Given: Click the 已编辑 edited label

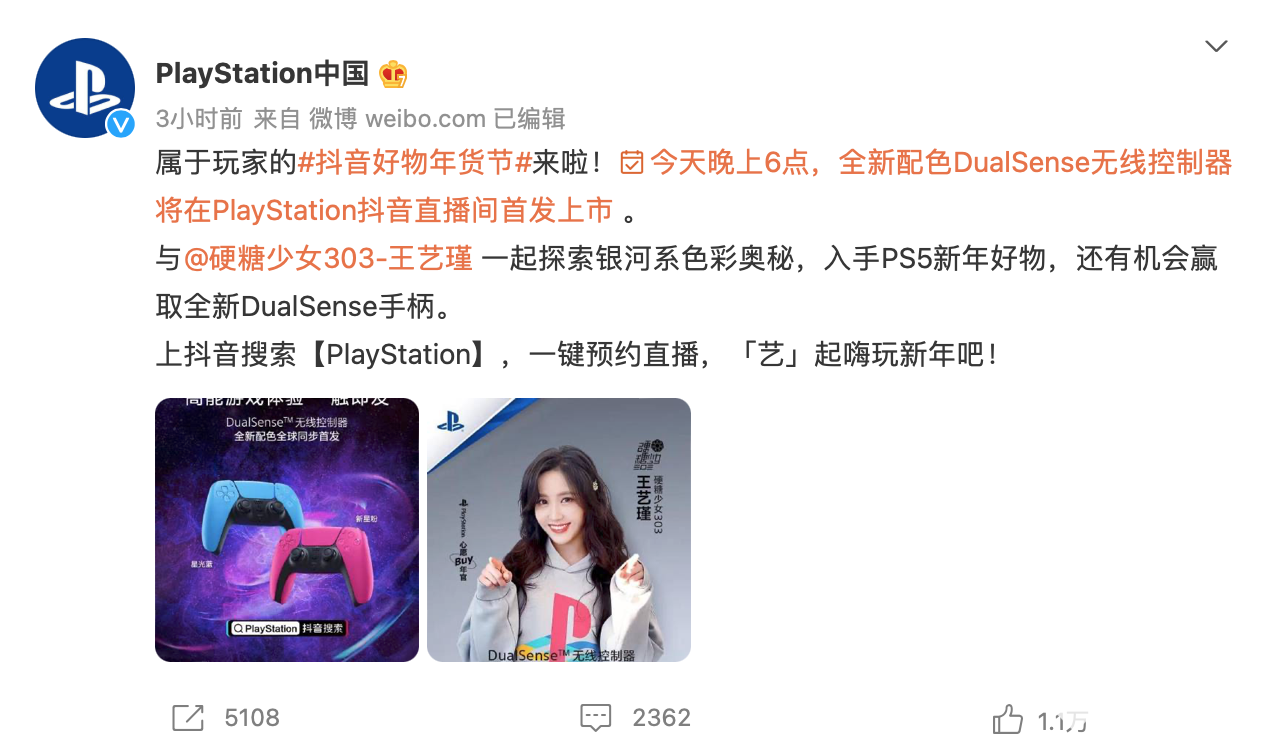Looking at the screenshot, I should 530,119.
